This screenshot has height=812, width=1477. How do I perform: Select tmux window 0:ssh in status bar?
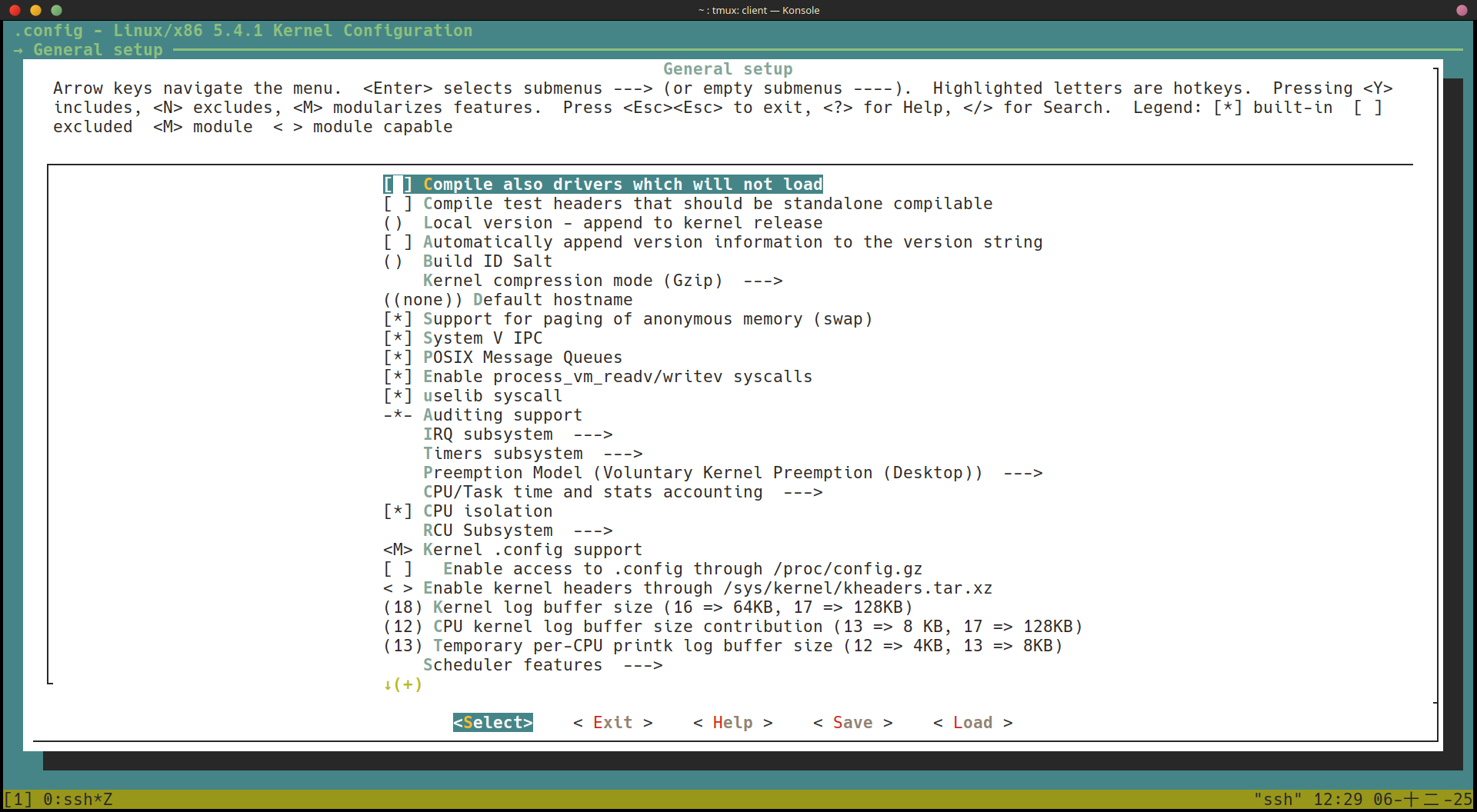[x=77, y=800]
